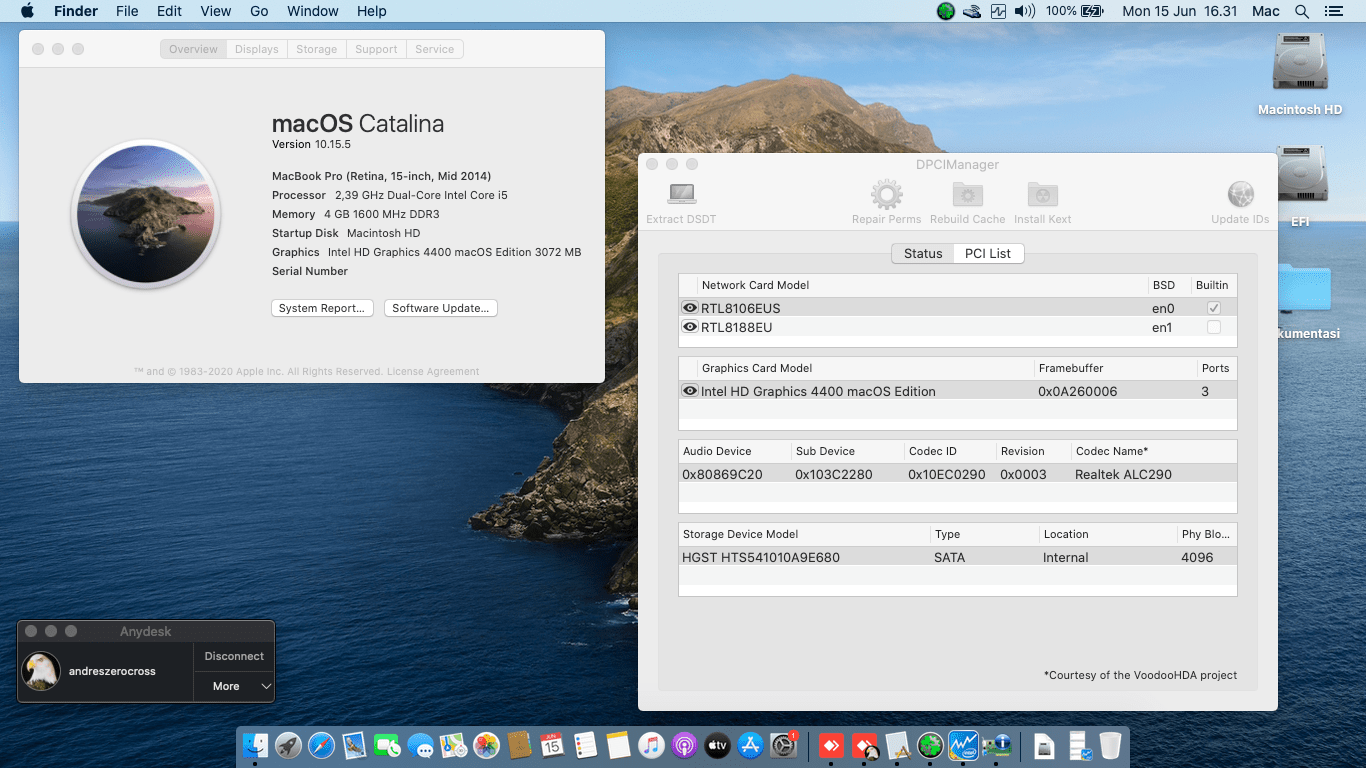
Task: Open Music app in dock
Action: pyautogui.click(x=651, y=745)
